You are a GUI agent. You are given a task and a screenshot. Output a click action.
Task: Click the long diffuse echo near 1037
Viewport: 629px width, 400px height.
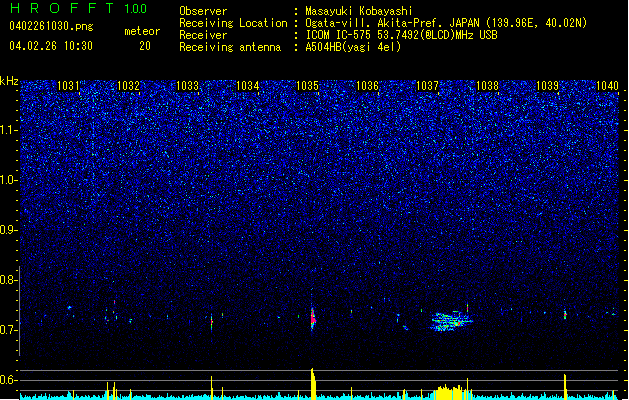tap(451, 321)
